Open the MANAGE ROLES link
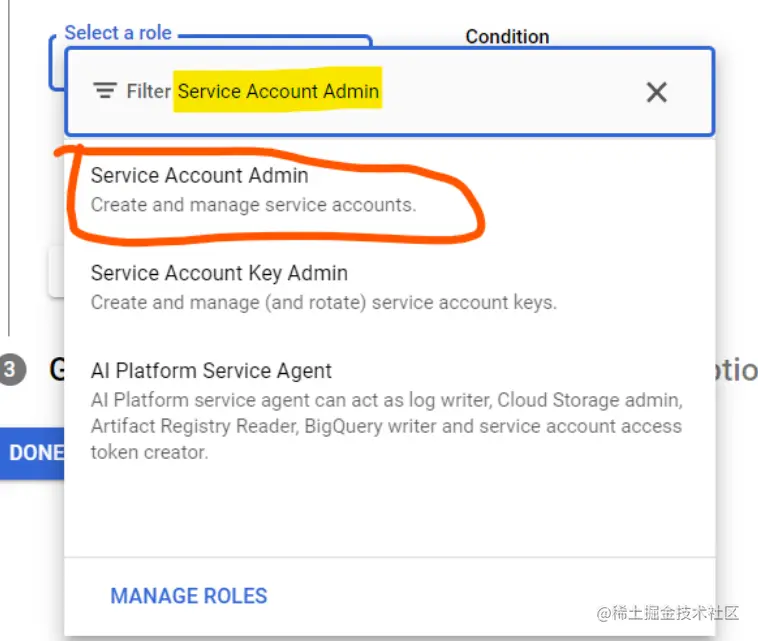Screen dimensions: 758x641 [189, 596]
